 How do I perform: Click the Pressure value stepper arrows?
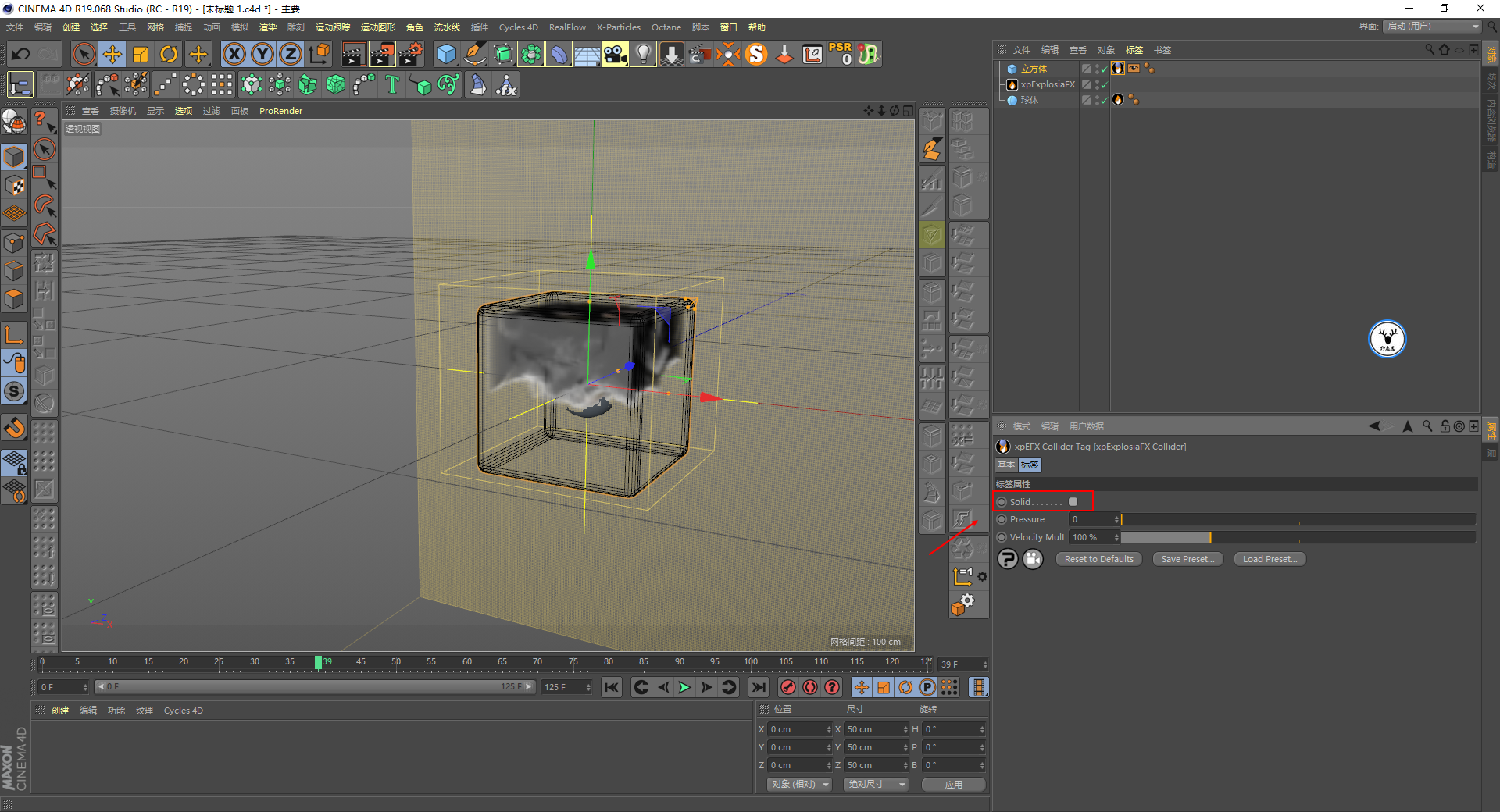(1116, 519)
